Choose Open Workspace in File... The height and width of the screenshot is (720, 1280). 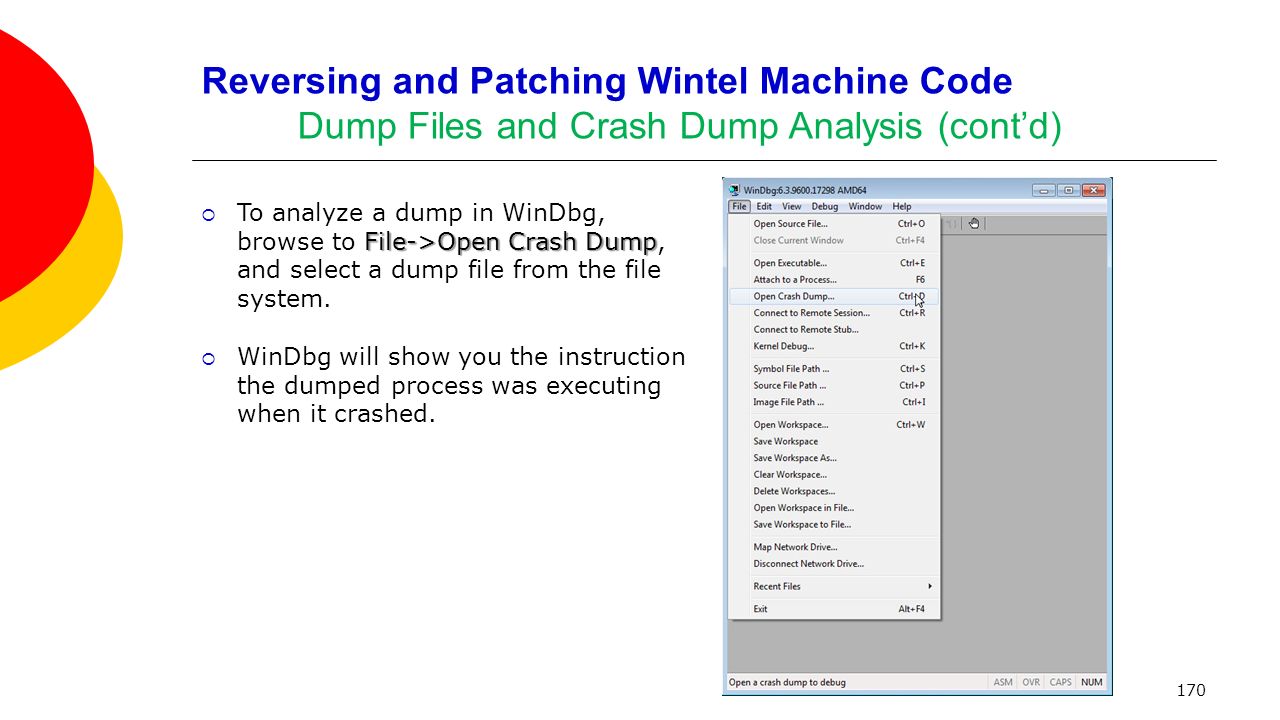pos(835,508)
